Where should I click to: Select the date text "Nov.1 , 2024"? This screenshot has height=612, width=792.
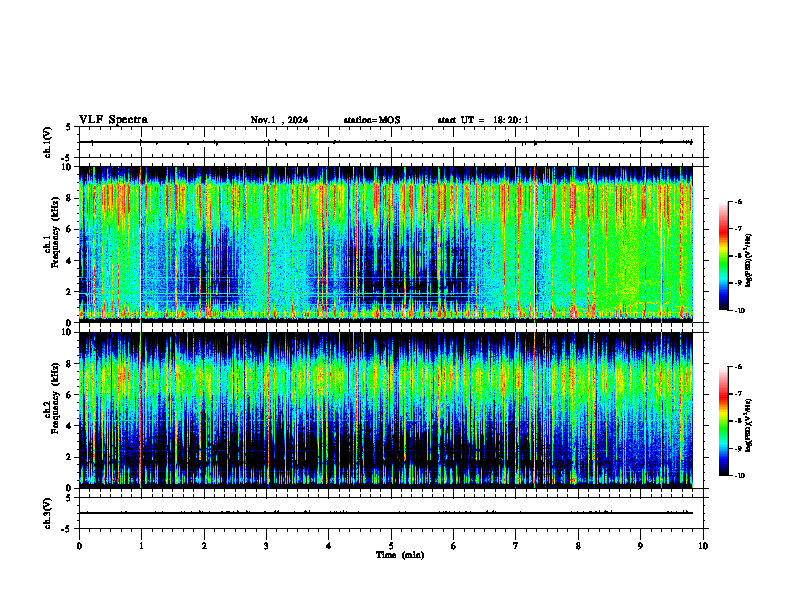279,120
